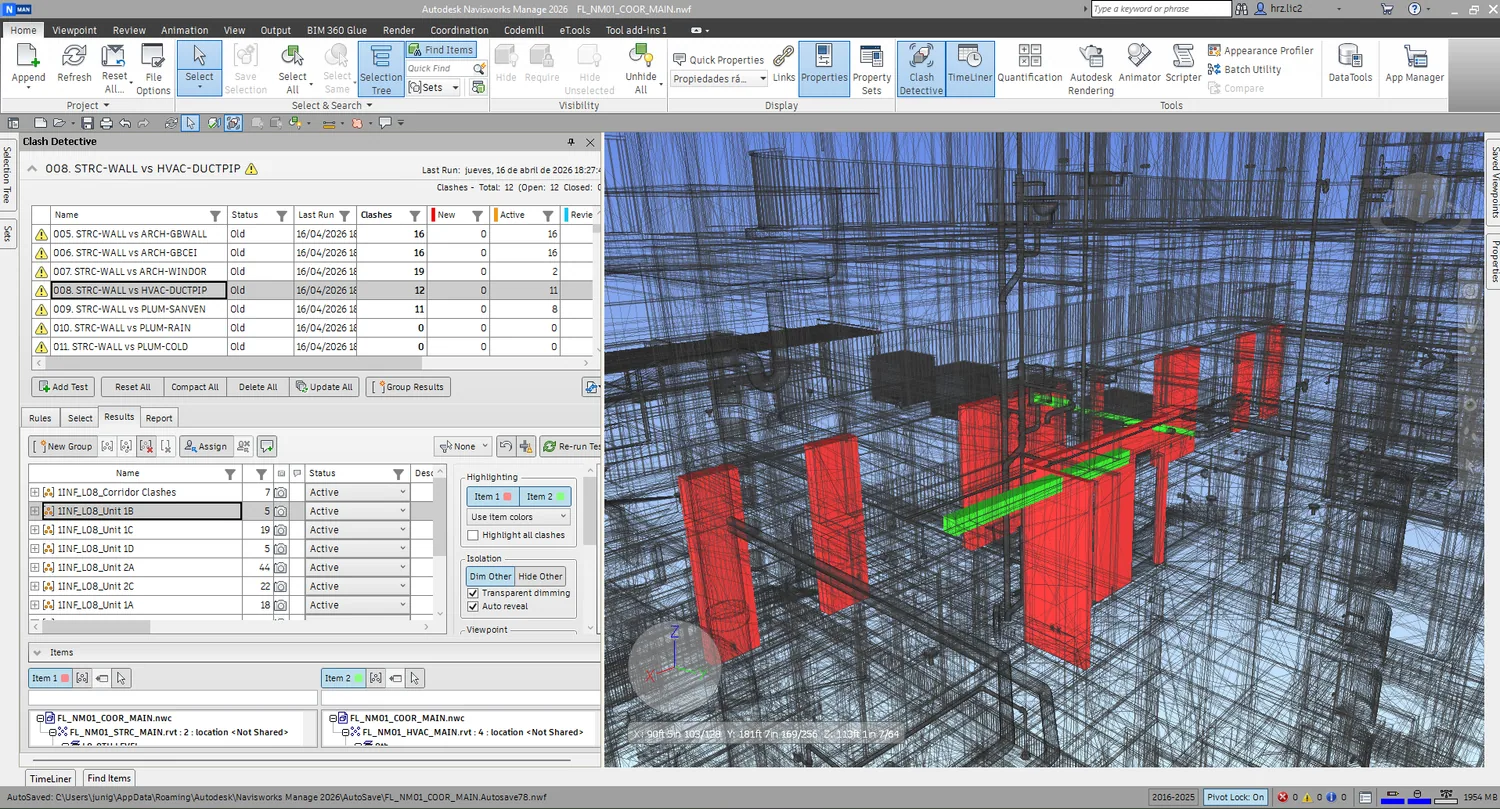
Task: Click the Add Test button
Action: click(x=62, y=387)
